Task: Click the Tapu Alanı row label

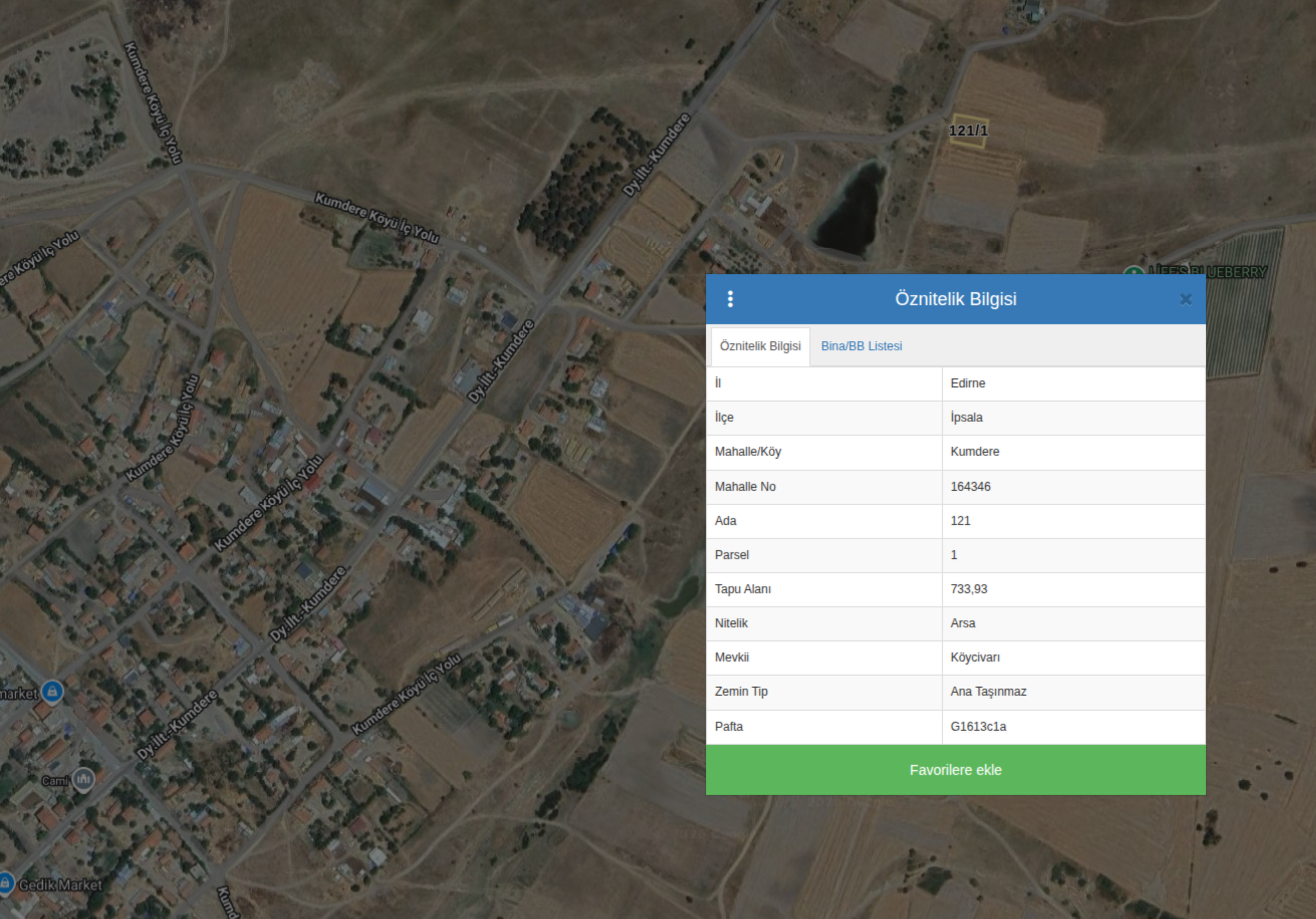Action: [743, 589]
